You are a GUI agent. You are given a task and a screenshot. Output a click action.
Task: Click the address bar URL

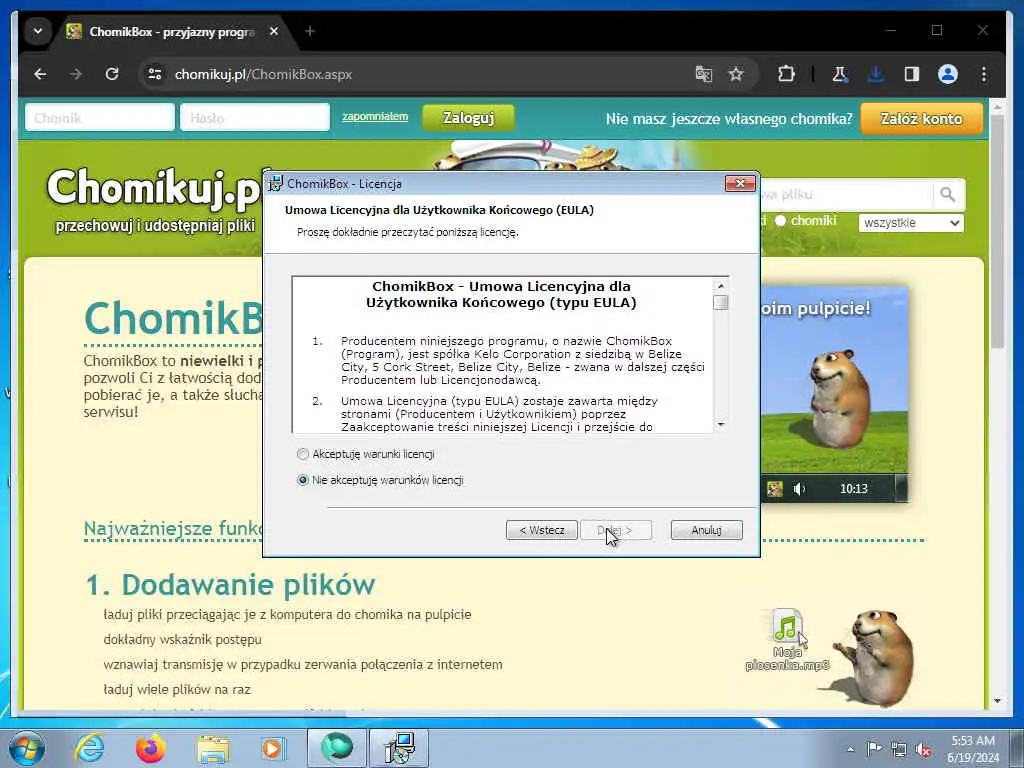click(x=263, y=74)
